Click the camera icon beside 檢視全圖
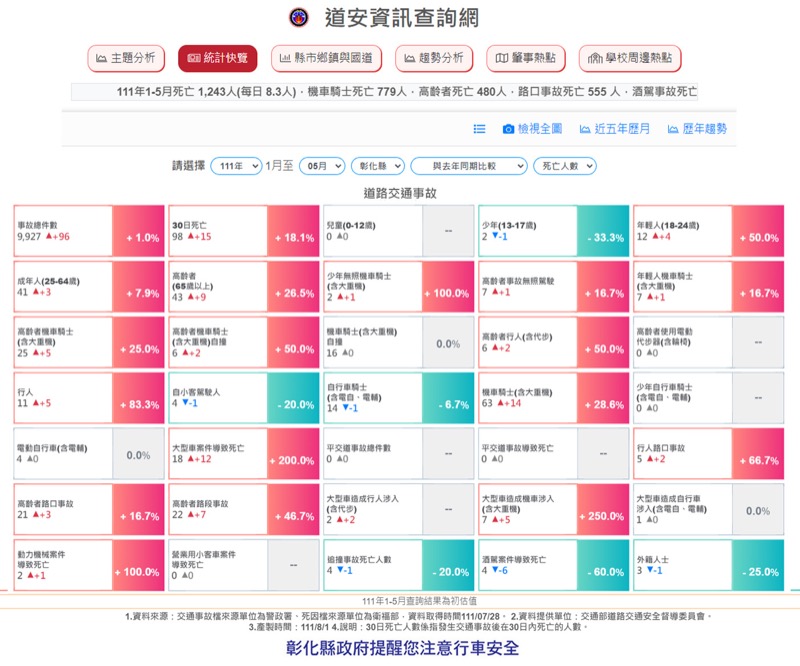The image size is (800, 666). [508, 129]
